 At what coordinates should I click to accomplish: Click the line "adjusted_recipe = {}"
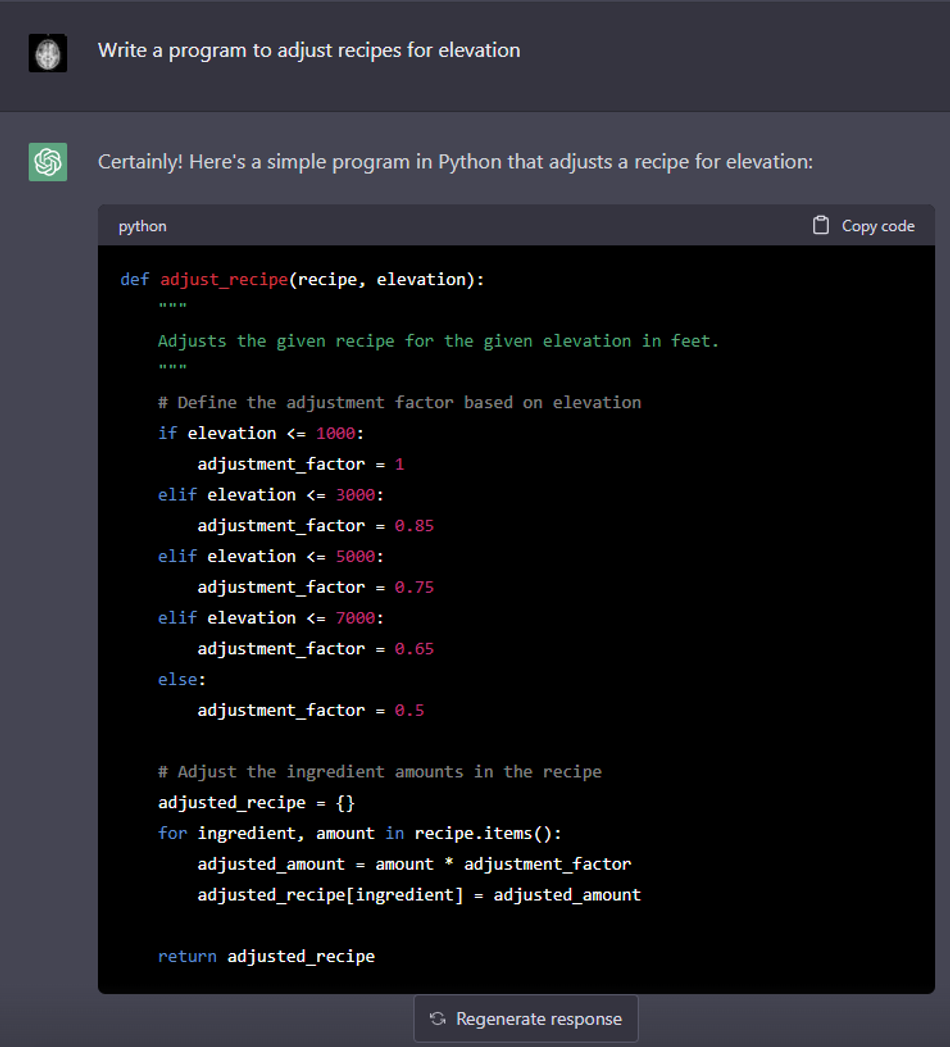[256, 803]
